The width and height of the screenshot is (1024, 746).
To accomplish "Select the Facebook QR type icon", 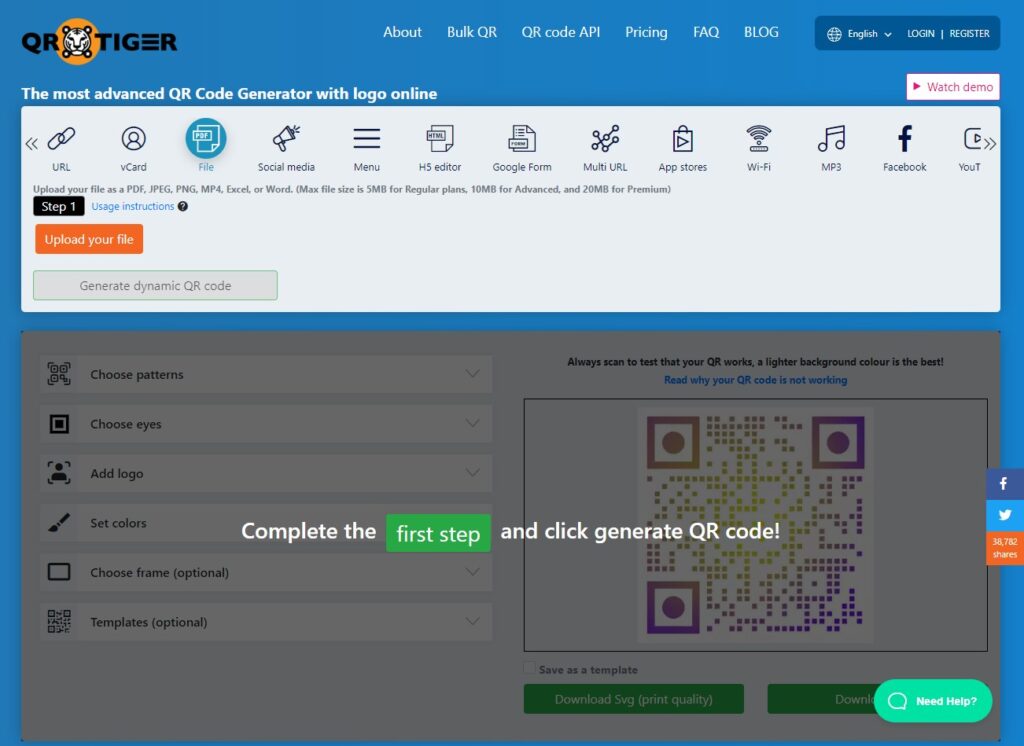I will point(904,138).
